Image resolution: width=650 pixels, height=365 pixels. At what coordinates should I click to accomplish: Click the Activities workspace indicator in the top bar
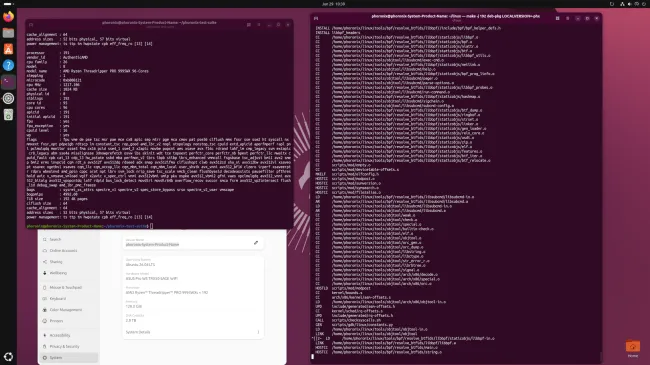point(8,4)
